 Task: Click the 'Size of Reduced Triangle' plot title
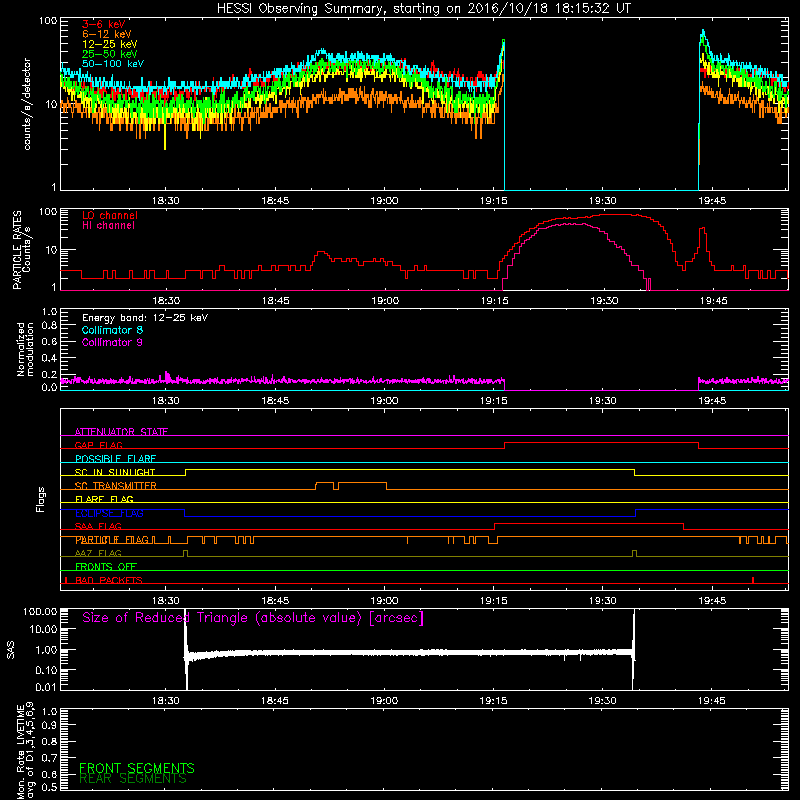pyautogui.click(x=253, y=618)
